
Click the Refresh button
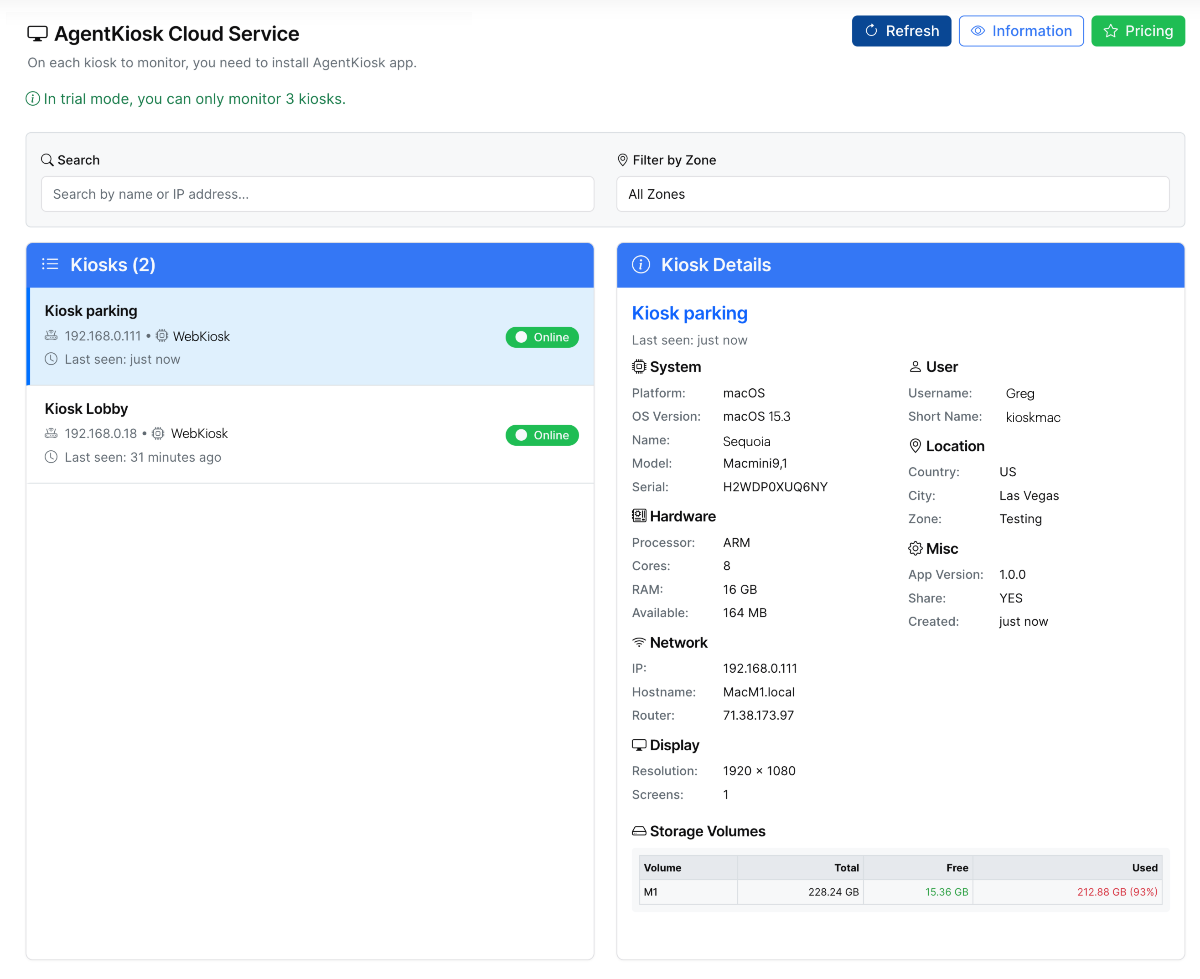click(x=901, y=31)
